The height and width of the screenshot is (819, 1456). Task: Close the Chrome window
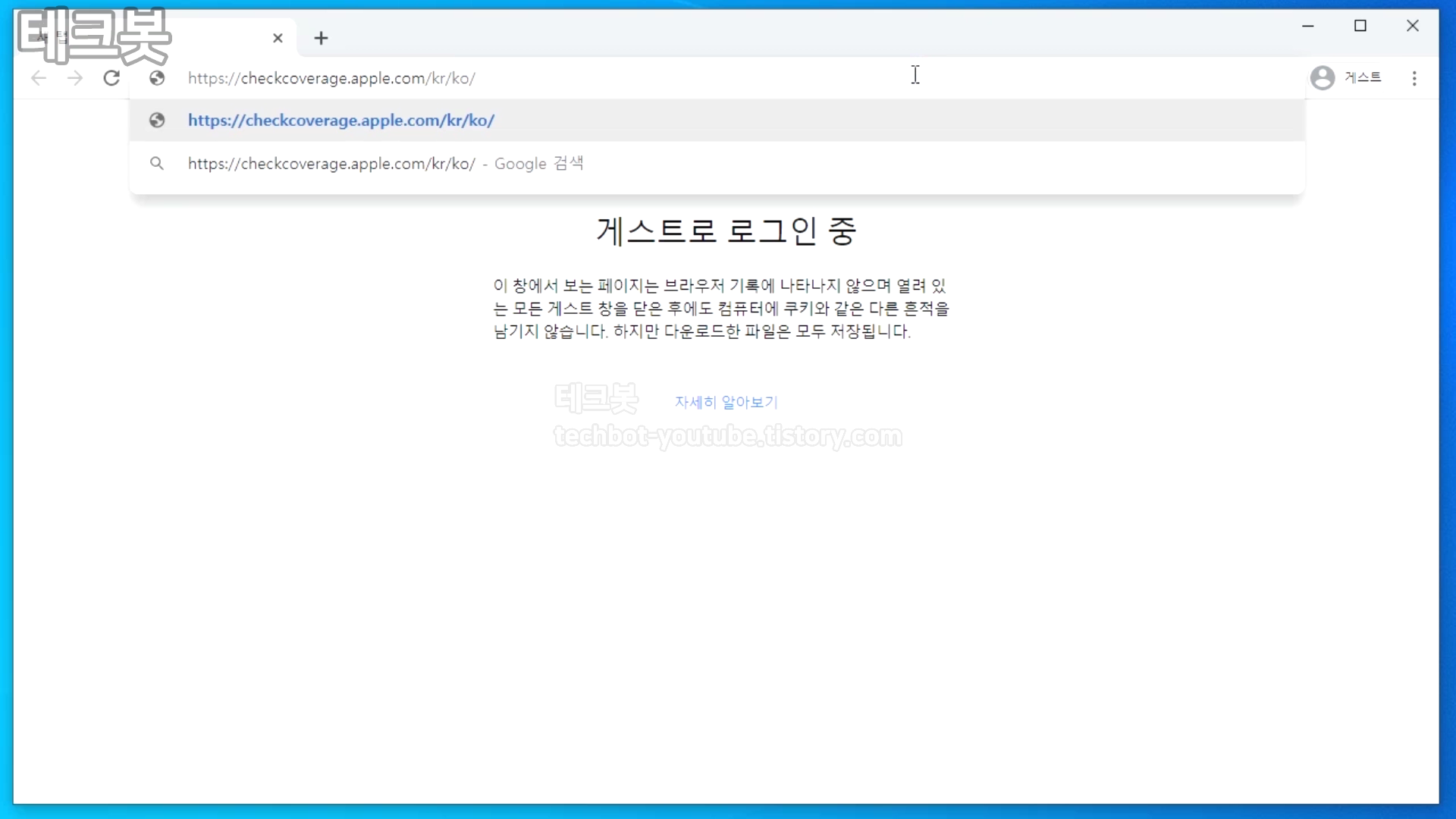(x=1413, y=26)
